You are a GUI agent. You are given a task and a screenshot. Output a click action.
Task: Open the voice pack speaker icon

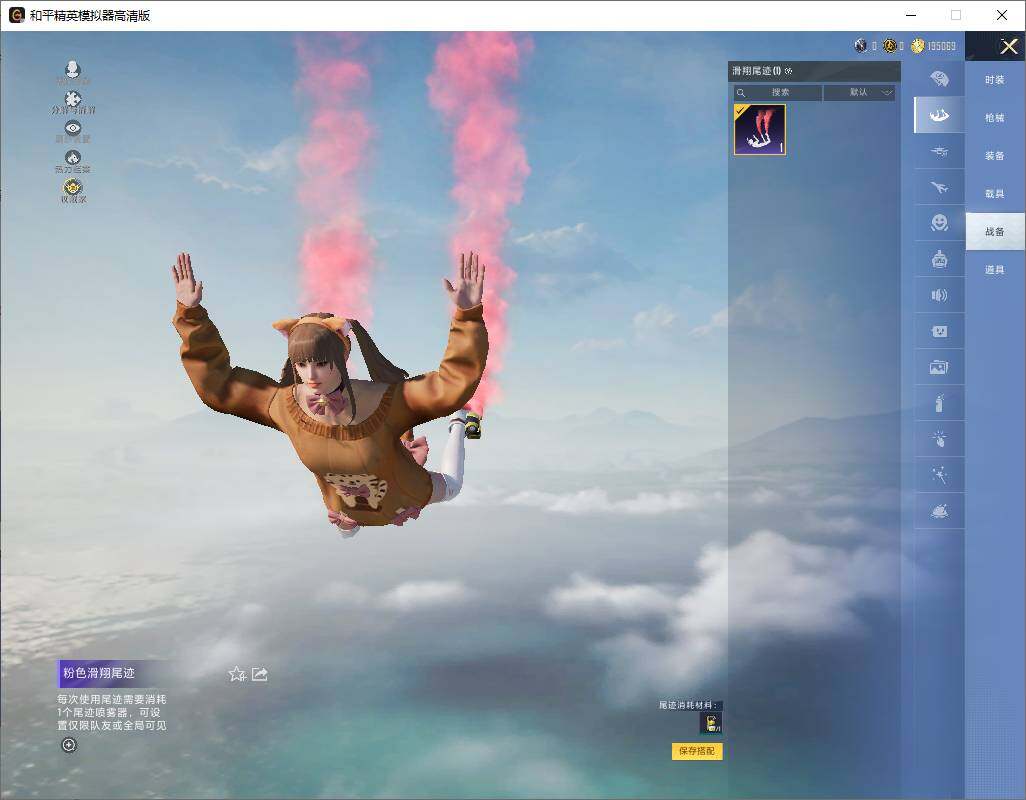point(940,296)
